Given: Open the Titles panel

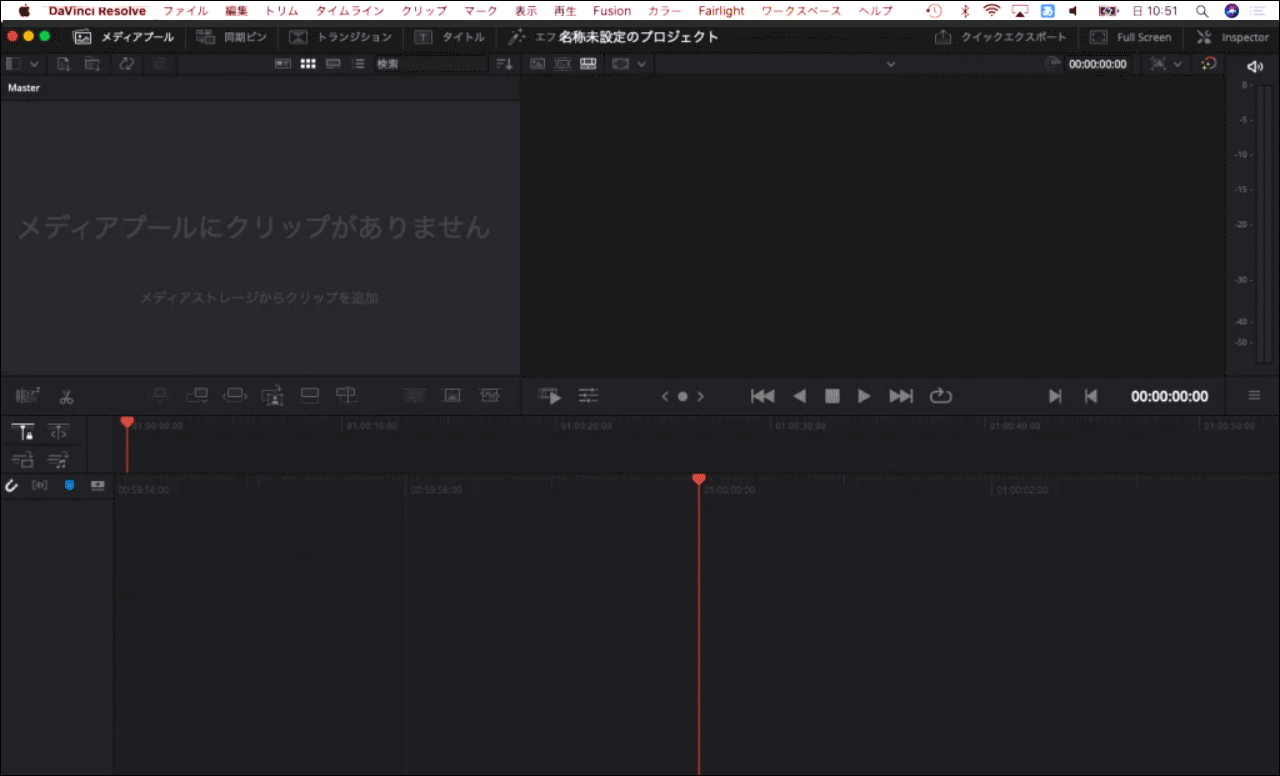Looking at the screenshot, I should click(x=451, y=37).
